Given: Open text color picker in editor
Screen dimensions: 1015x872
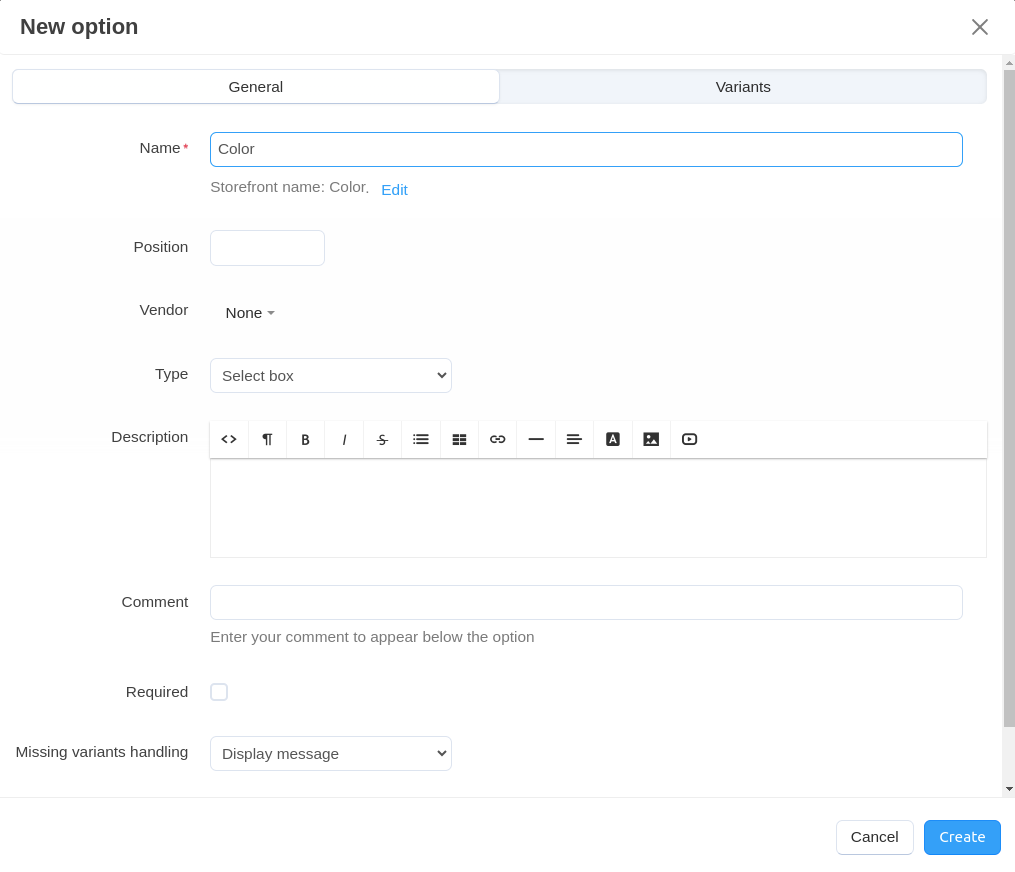Looking at the screenshot, I should point(612,440).
